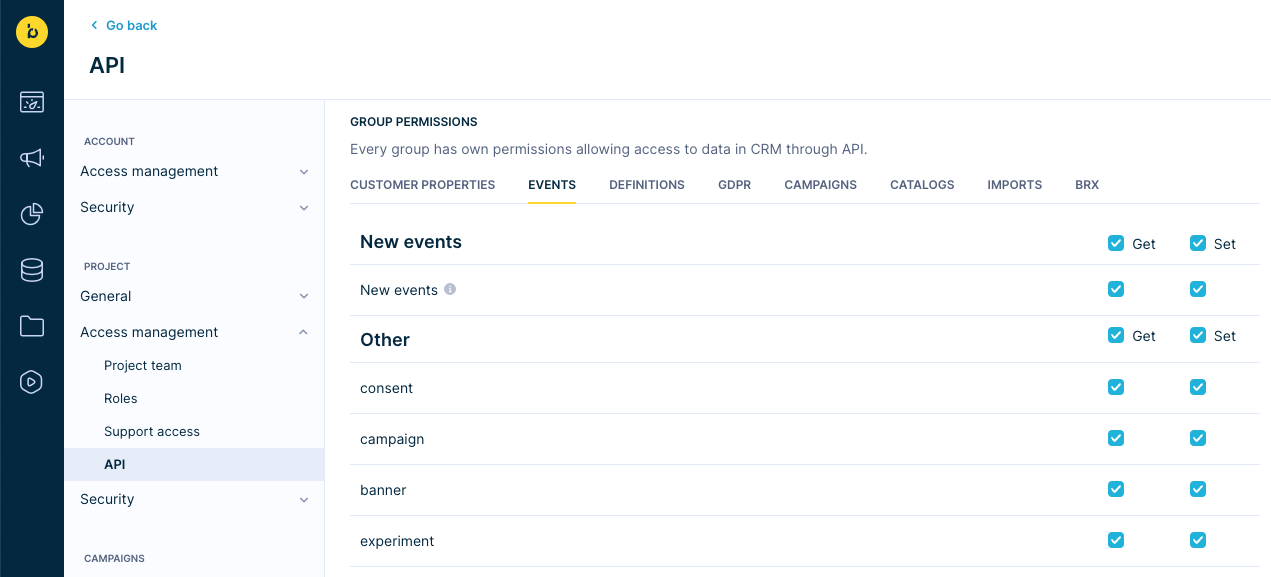Switch to Campaigns tab
1271x577 pixels.
pos(820,185)
